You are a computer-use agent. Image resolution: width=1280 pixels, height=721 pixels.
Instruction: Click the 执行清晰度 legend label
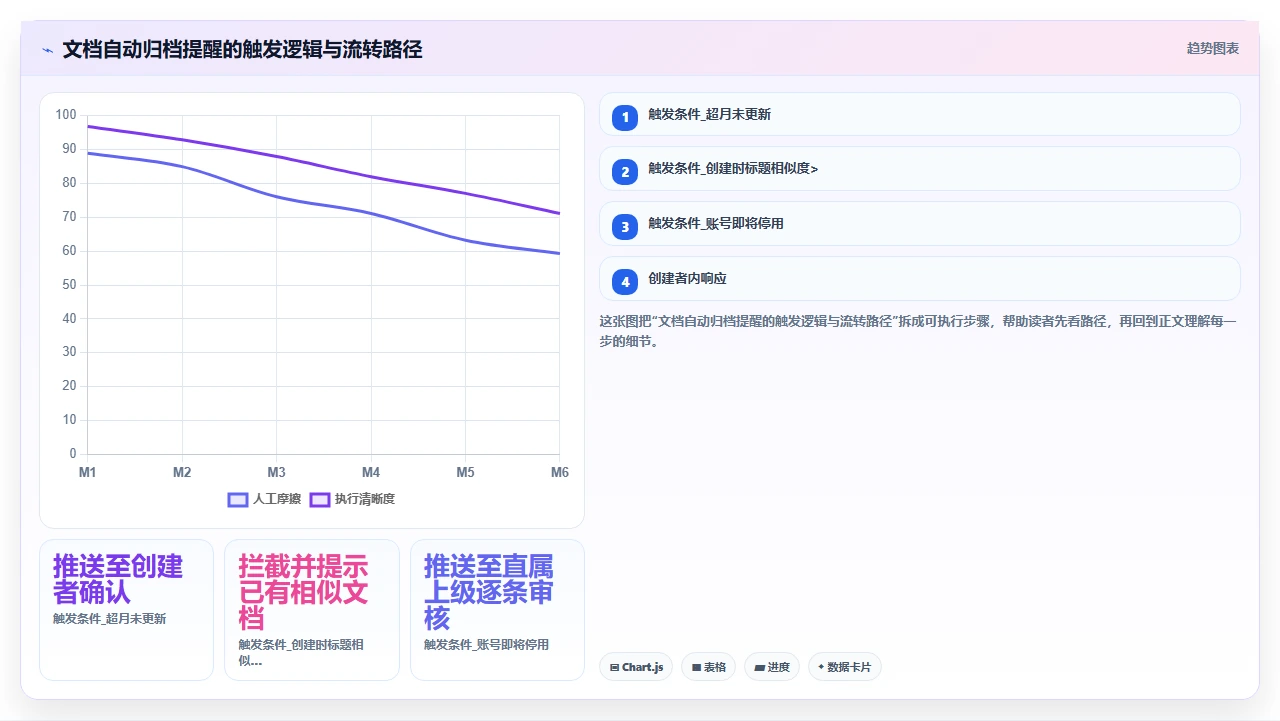pos(365,499)
